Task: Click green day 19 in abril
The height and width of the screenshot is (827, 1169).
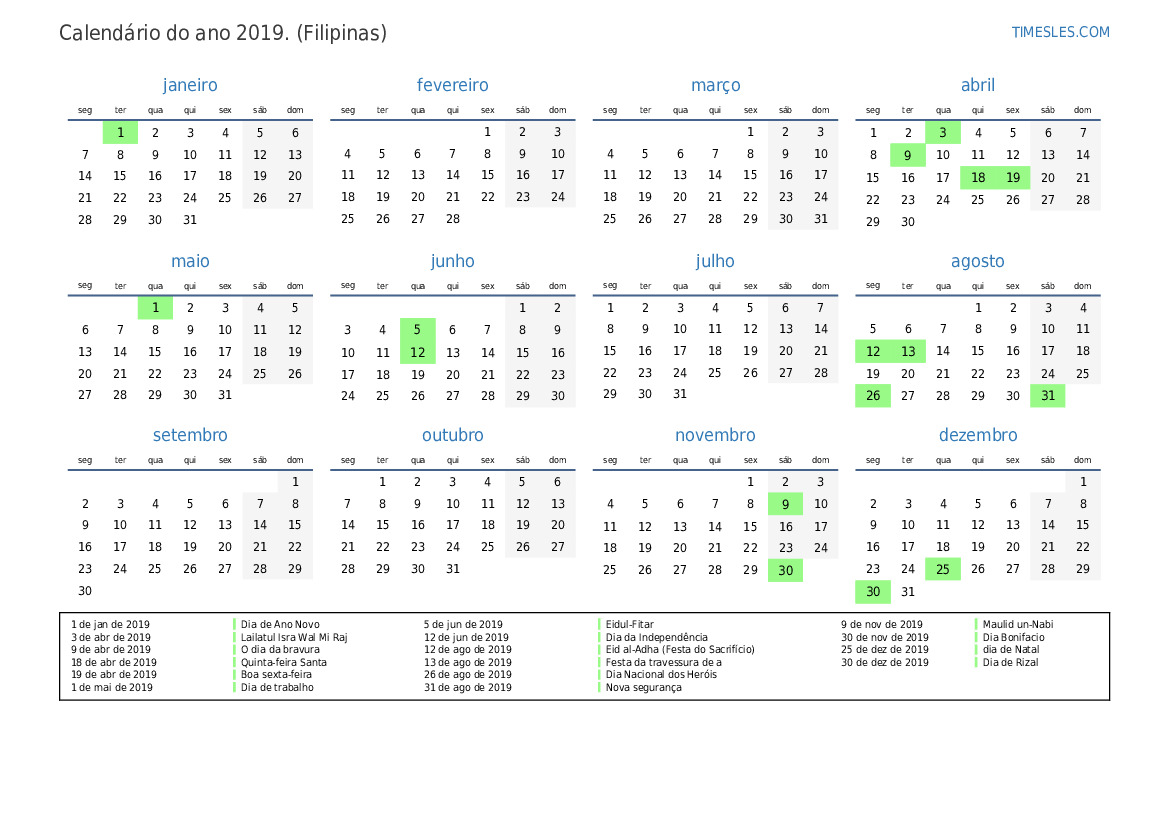Action: [1012, 178]
